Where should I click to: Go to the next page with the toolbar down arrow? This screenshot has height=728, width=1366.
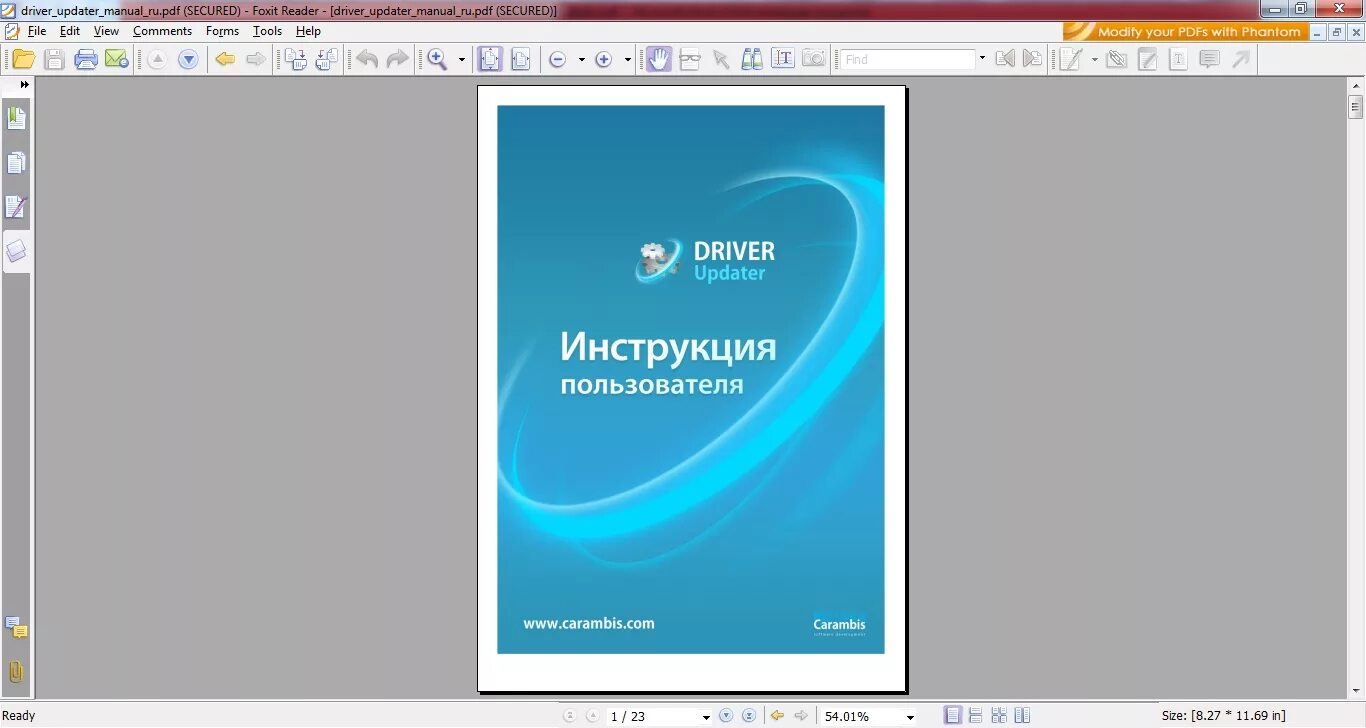(x=188, y=59)
